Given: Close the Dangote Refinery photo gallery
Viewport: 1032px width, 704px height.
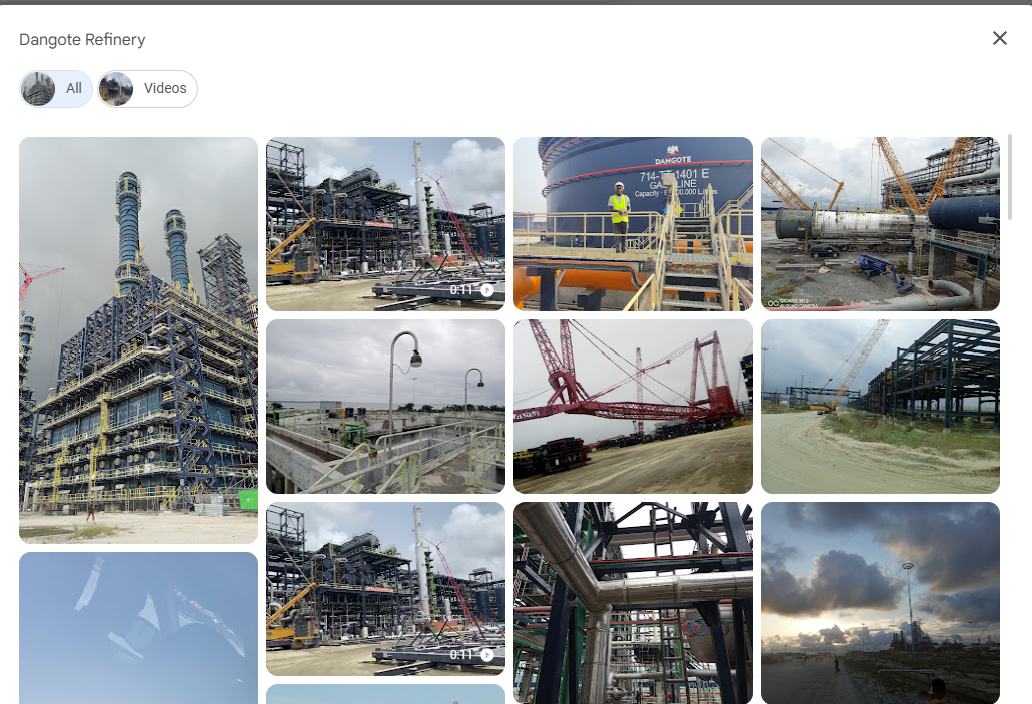Looking at the screenshot, I should pyautogui.click(x=999, y=38).
